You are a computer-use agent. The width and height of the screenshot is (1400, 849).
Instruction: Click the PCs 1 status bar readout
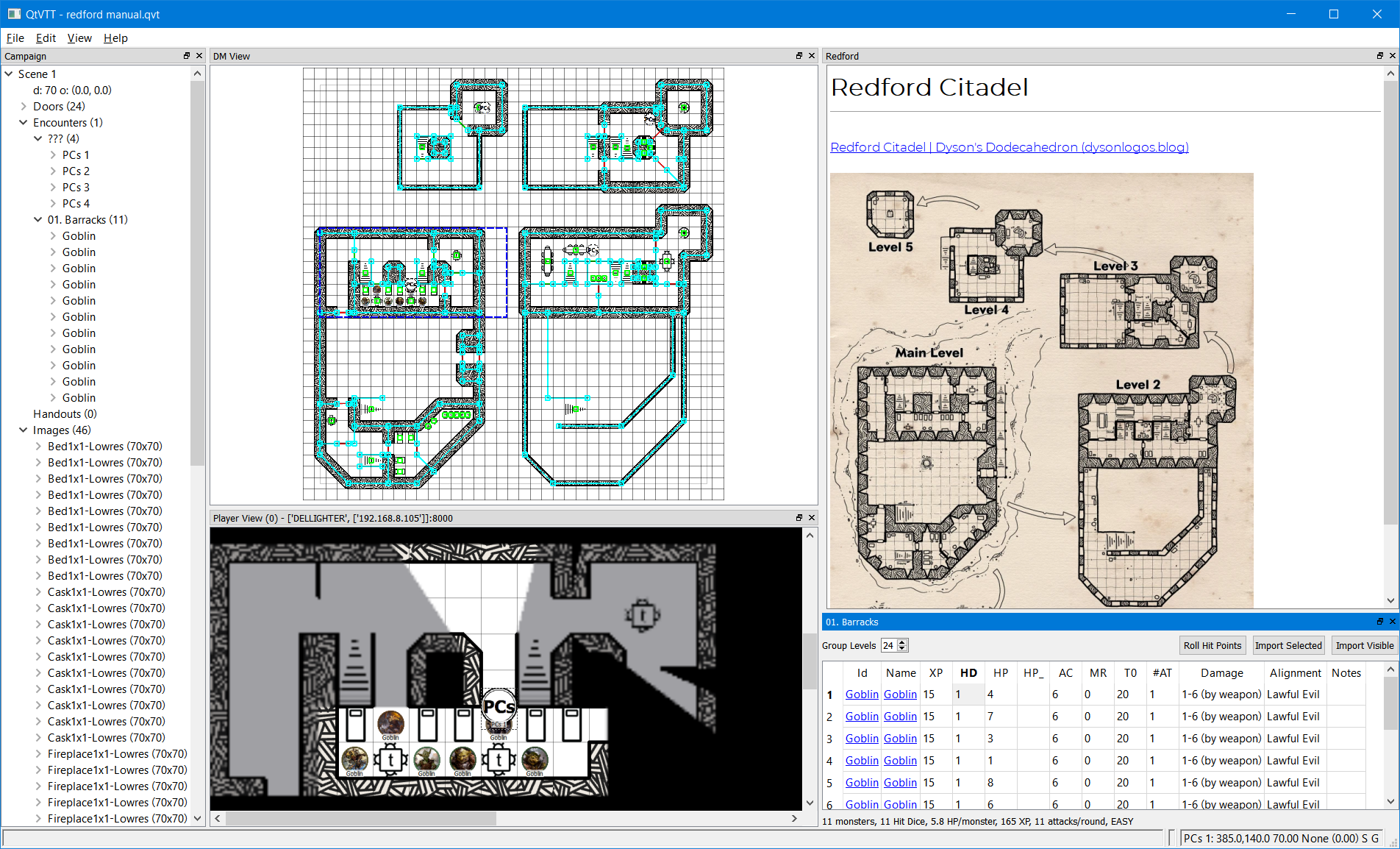coord(1280,838)
